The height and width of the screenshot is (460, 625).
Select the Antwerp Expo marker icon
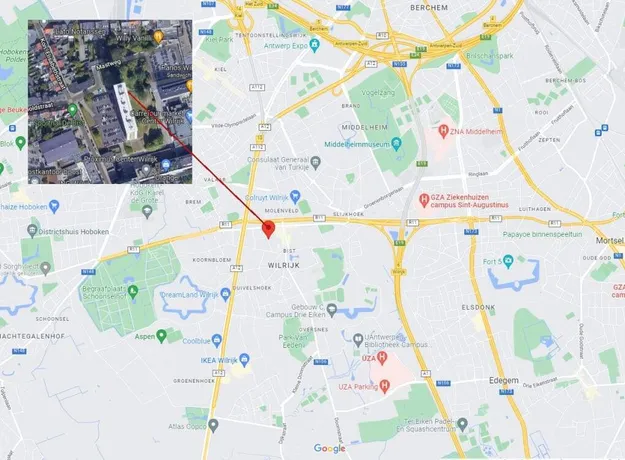click(x=314, y=45)
